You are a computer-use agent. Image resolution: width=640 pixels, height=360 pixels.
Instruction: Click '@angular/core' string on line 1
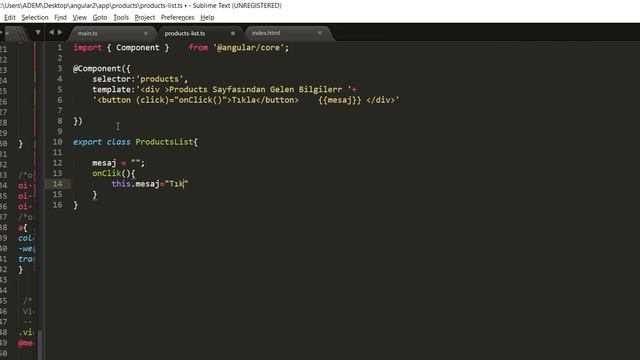pos(249,48)
